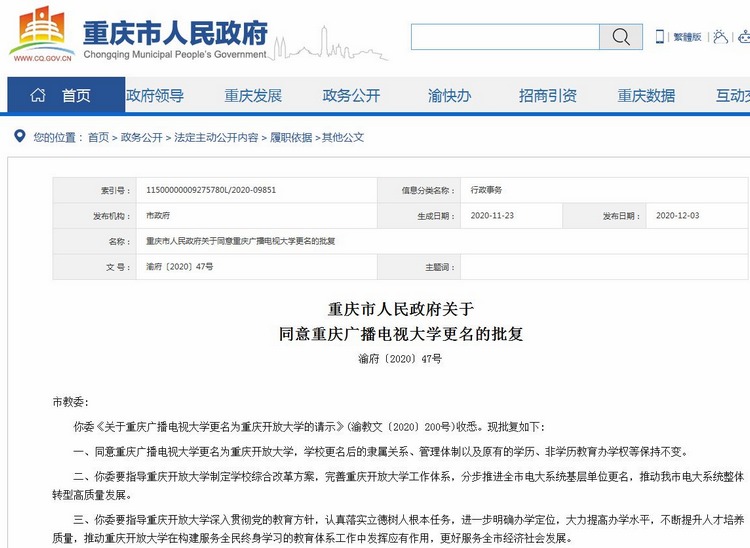
Task: Click paragraph beginning 二、你委要指导
Action: [x=398, y=485]
